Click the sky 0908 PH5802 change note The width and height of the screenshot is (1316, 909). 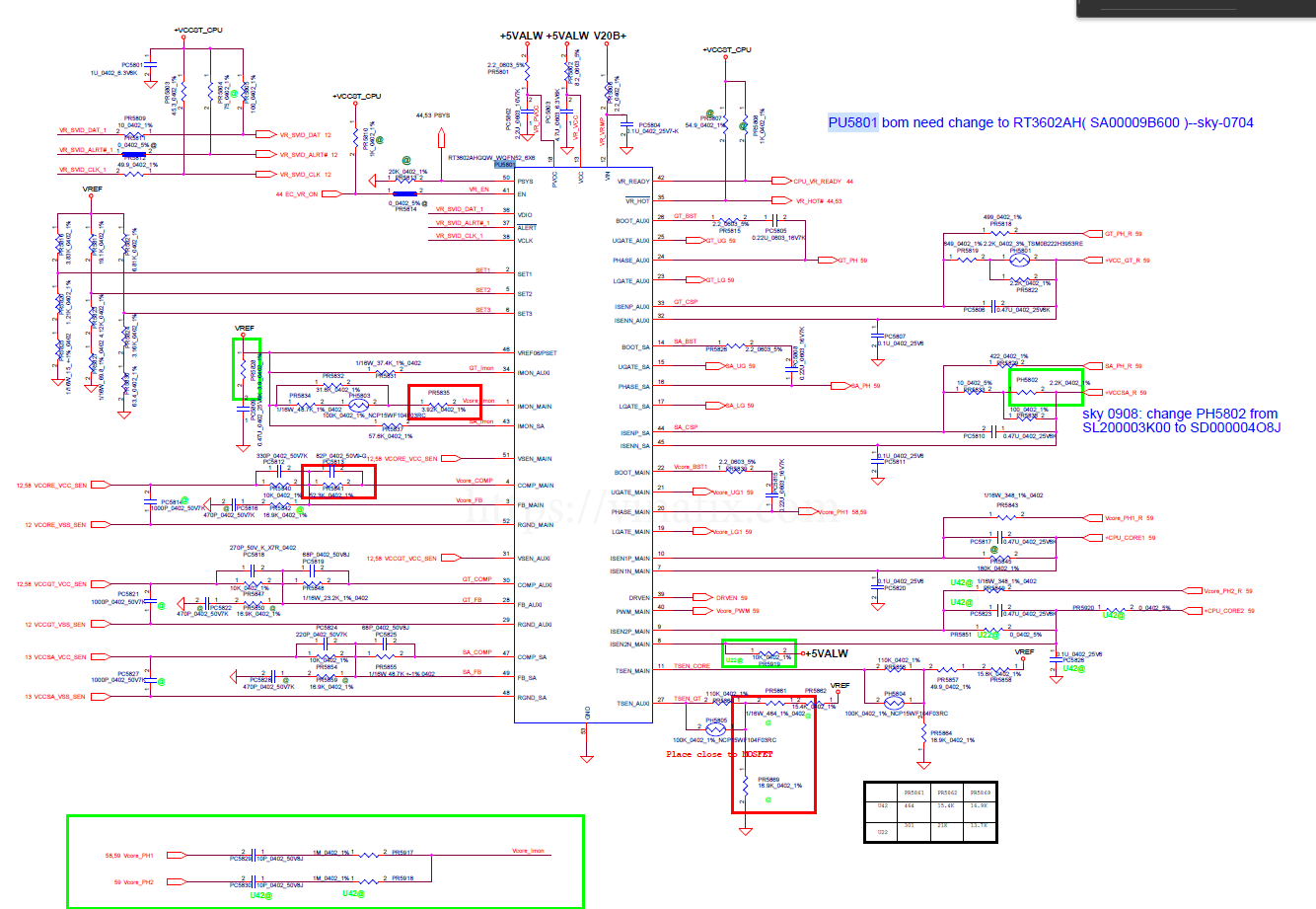[x=1181, y=420]
